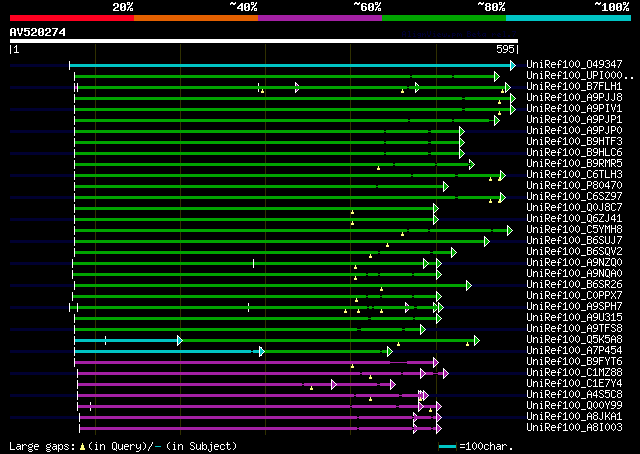This screenshot has width=640, height=454.
Task: Click the green arrowhead ending the B6SR26 alignment
Action: [469, 286]
